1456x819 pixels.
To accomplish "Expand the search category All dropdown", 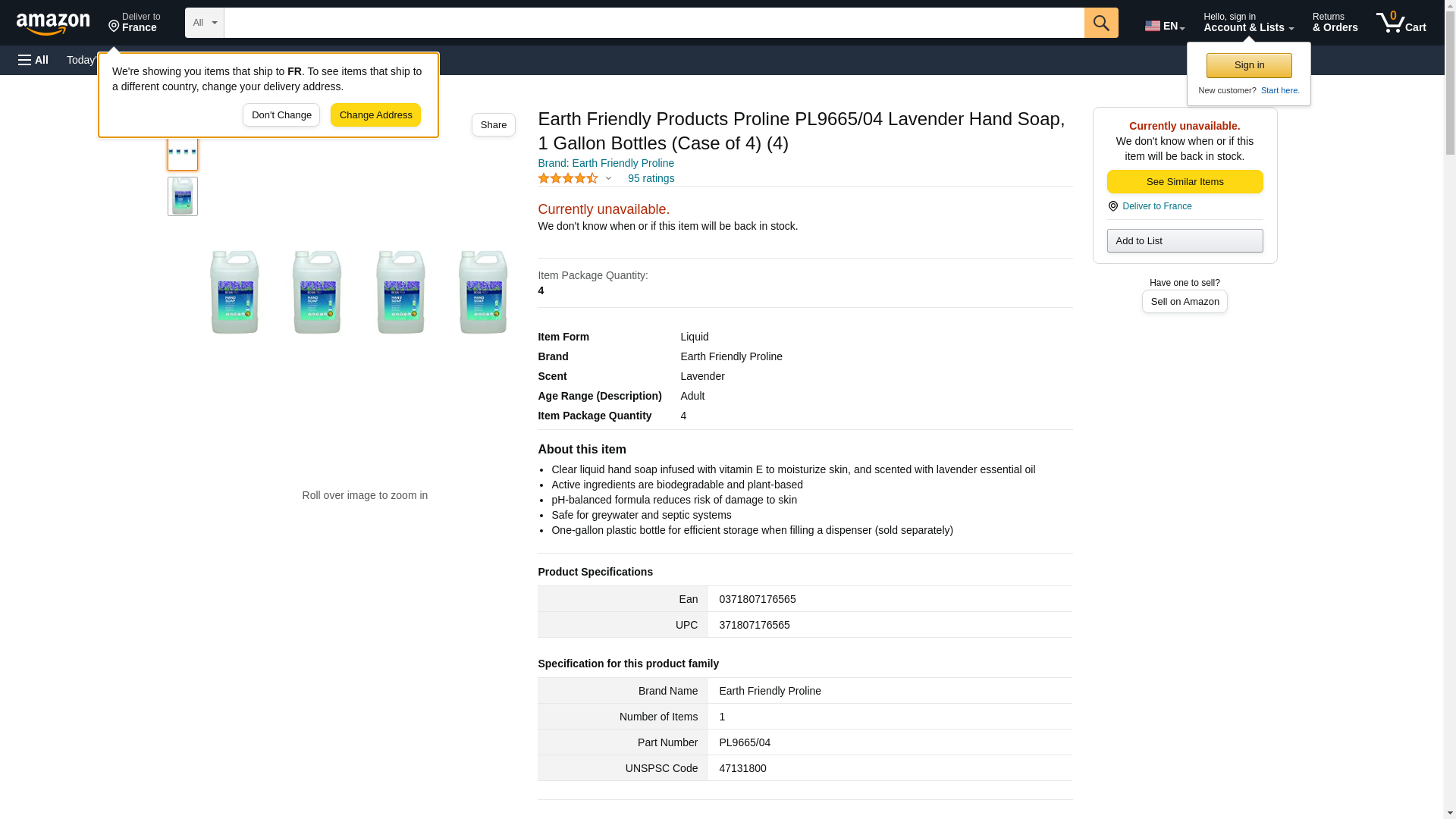I will pyautogui.click(x=204, y=23).
